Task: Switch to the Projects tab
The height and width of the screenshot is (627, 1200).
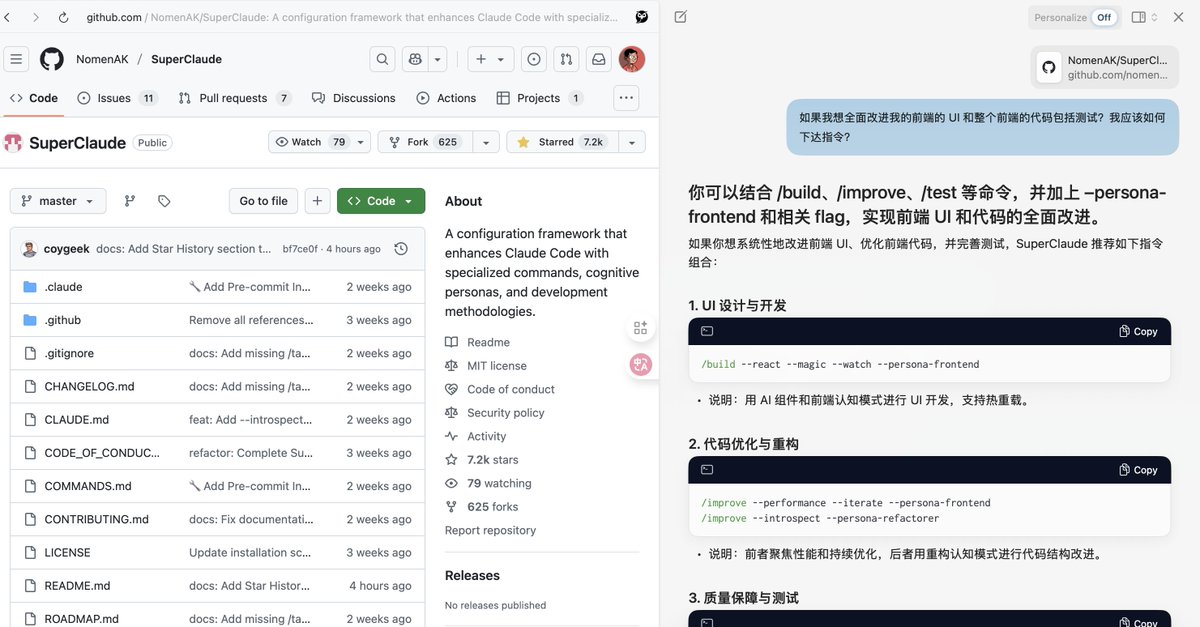Action: tap(540, 98)
